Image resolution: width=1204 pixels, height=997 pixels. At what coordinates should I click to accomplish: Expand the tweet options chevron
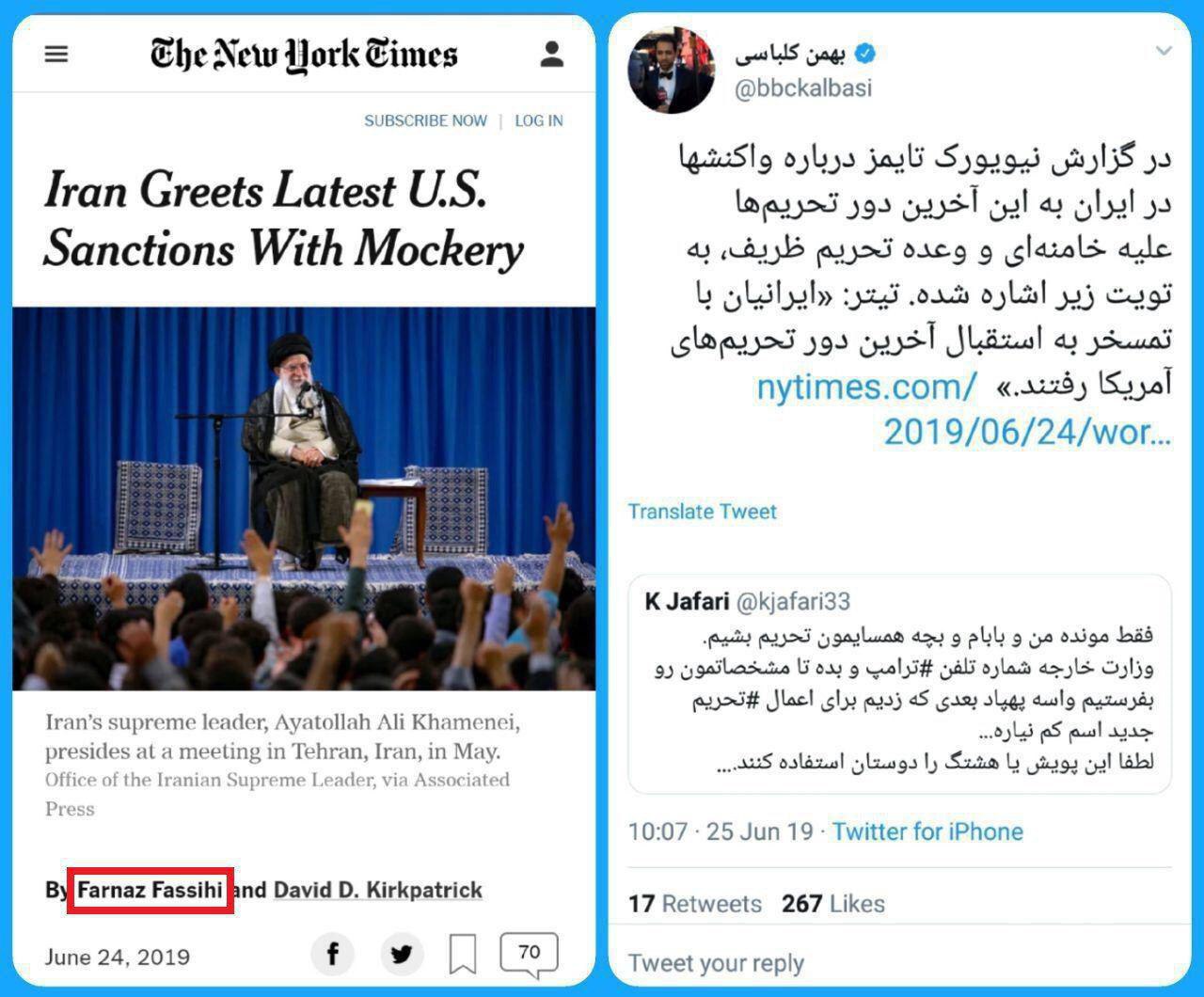(1164, 51)
